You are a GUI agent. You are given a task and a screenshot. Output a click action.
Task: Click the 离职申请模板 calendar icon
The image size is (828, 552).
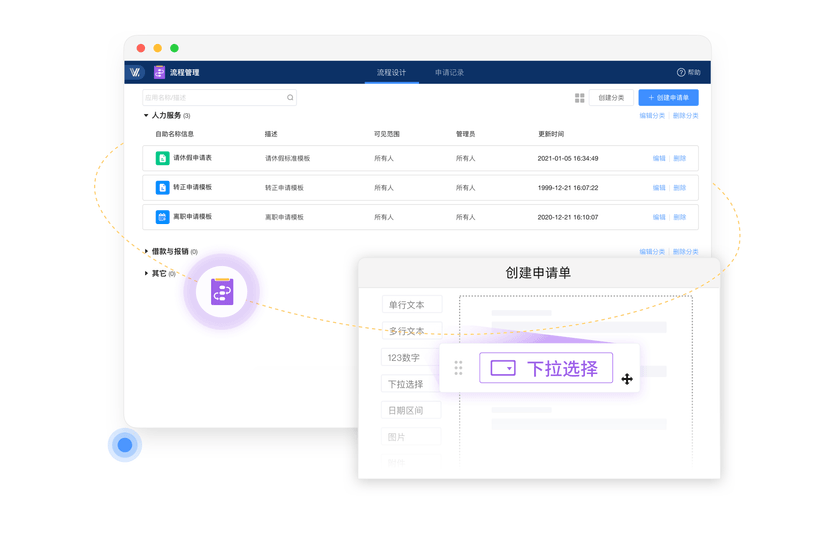click(162, 217)
